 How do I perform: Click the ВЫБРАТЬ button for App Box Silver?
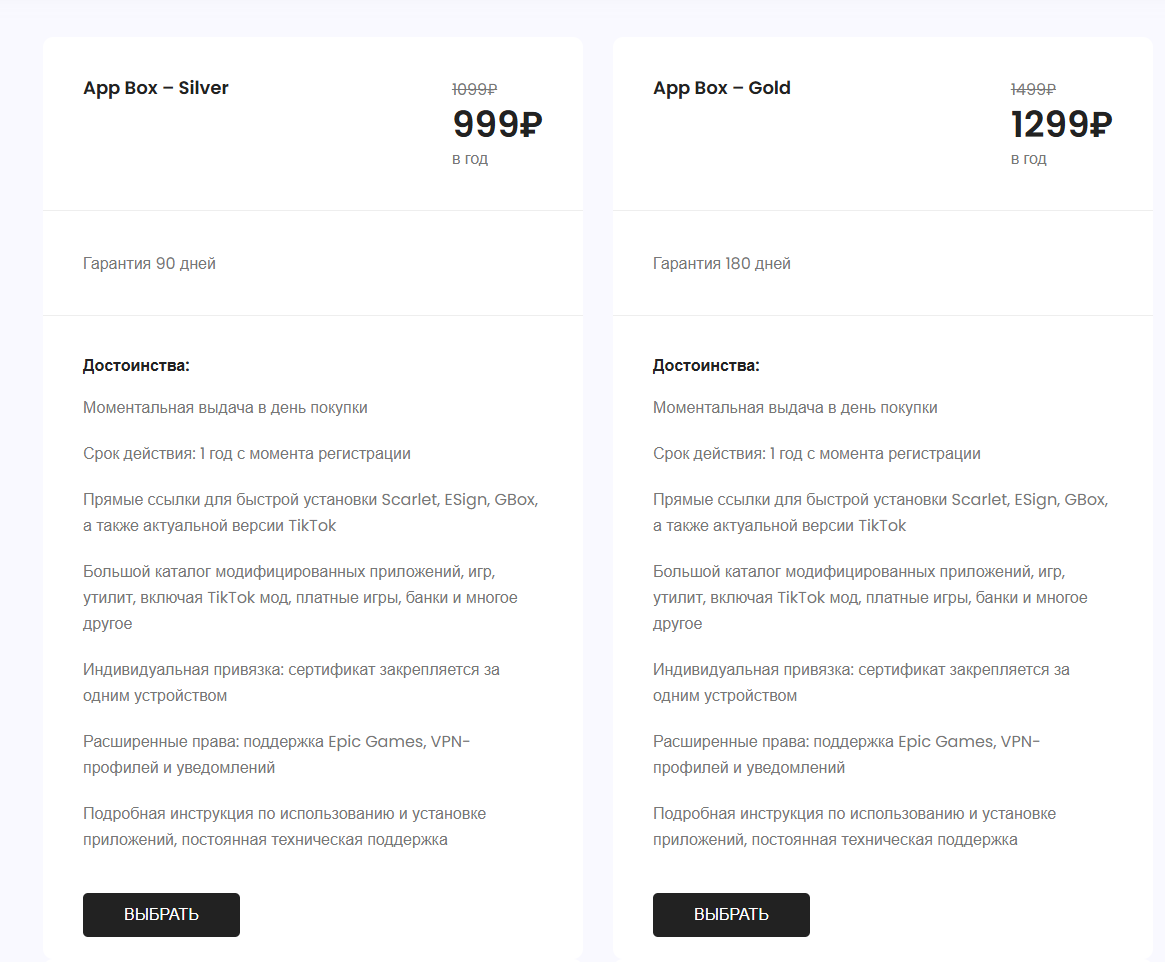[x=161, y=915]
